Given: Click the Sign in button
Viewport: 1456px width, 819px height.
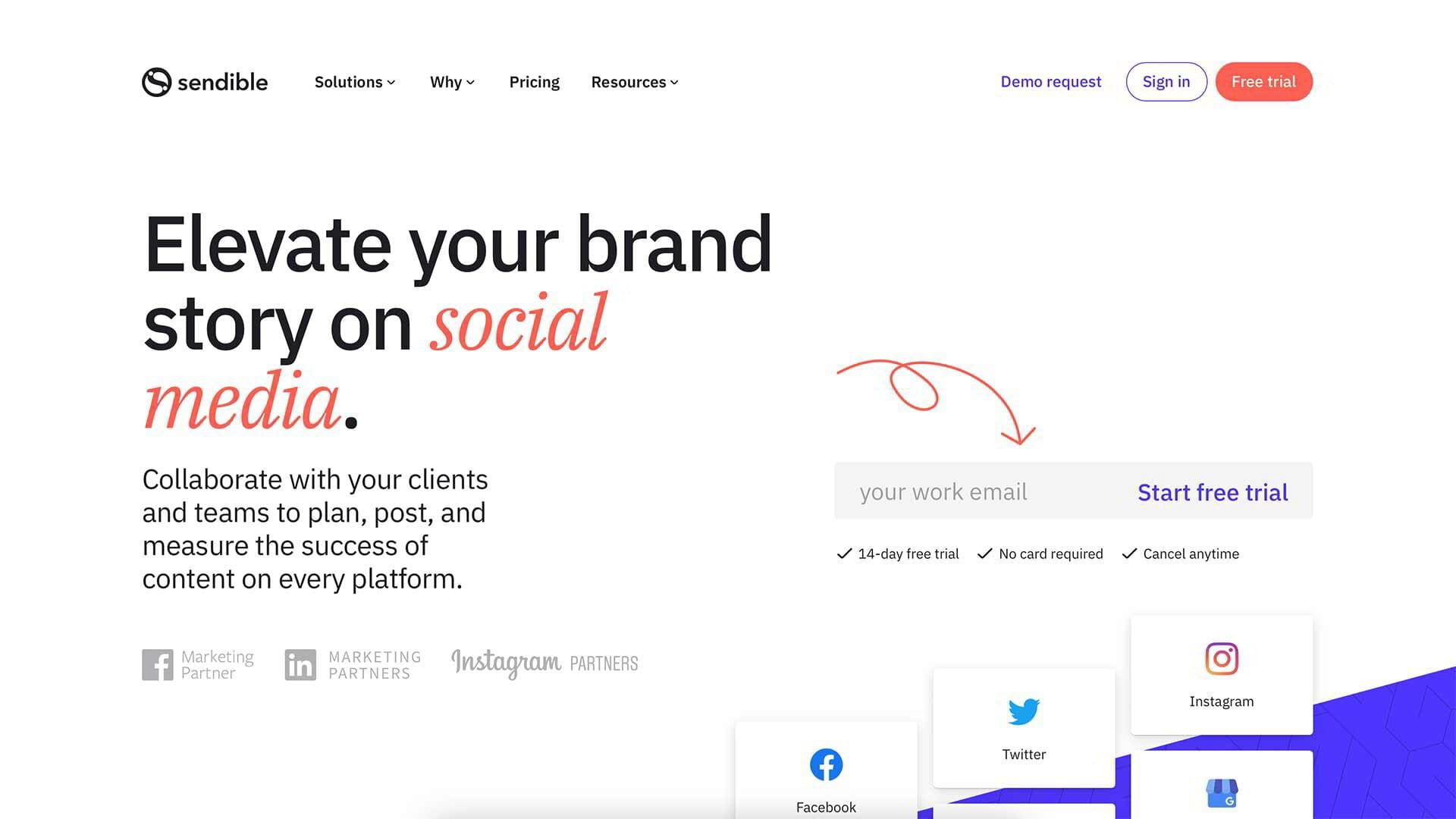Looking at the screenshot, I should [1166, 81].
